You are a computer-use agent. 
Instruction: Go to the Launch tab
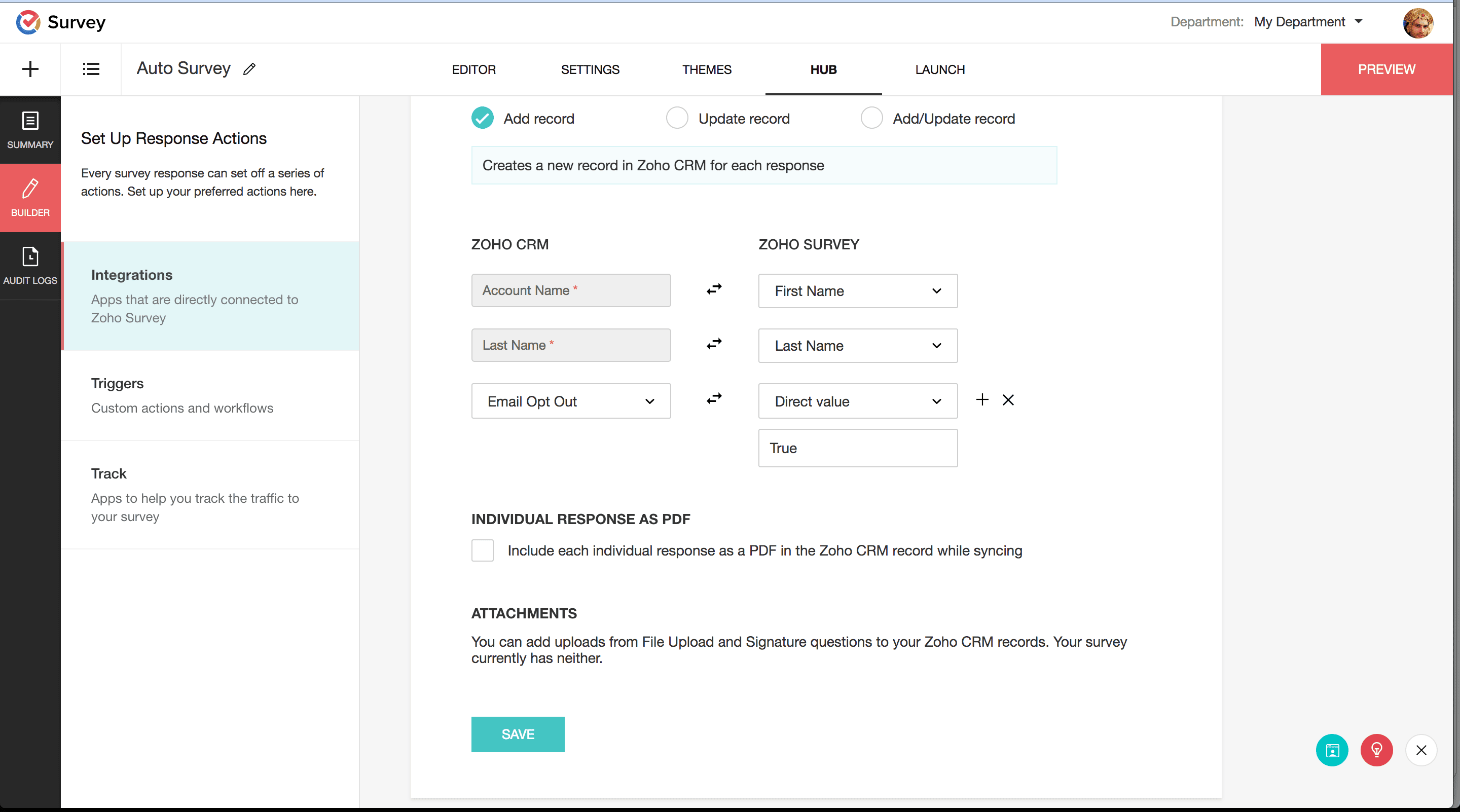(940, 70)
